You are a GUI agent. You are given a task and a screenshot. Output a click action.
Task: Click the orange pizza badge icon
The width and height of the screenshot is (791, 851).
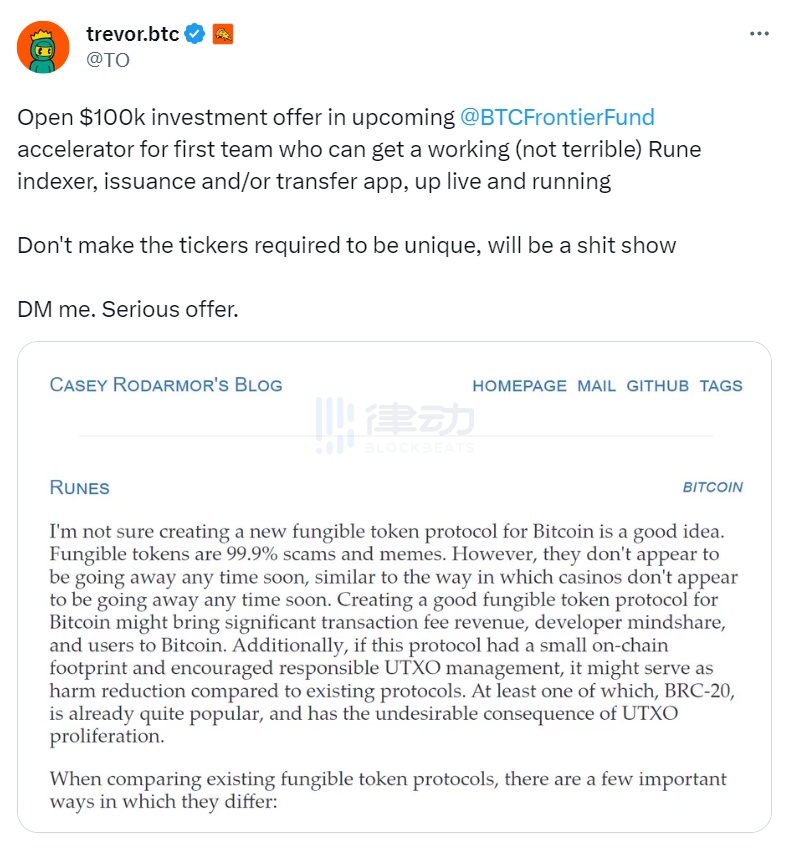[x=222, y=34]
